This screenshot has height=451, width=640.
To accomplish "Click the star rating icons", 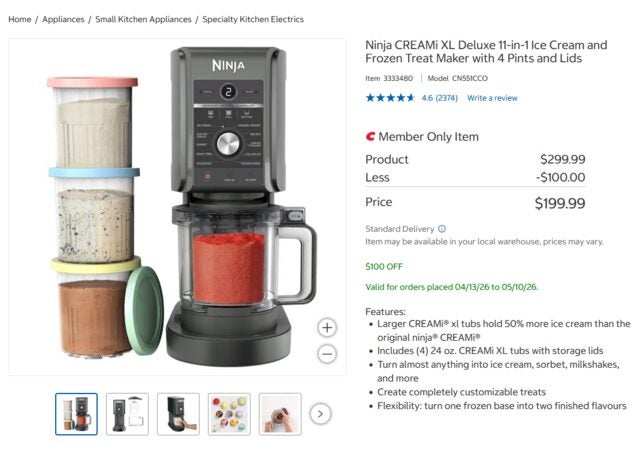I will pyautogui.click(x=390, y=98).
